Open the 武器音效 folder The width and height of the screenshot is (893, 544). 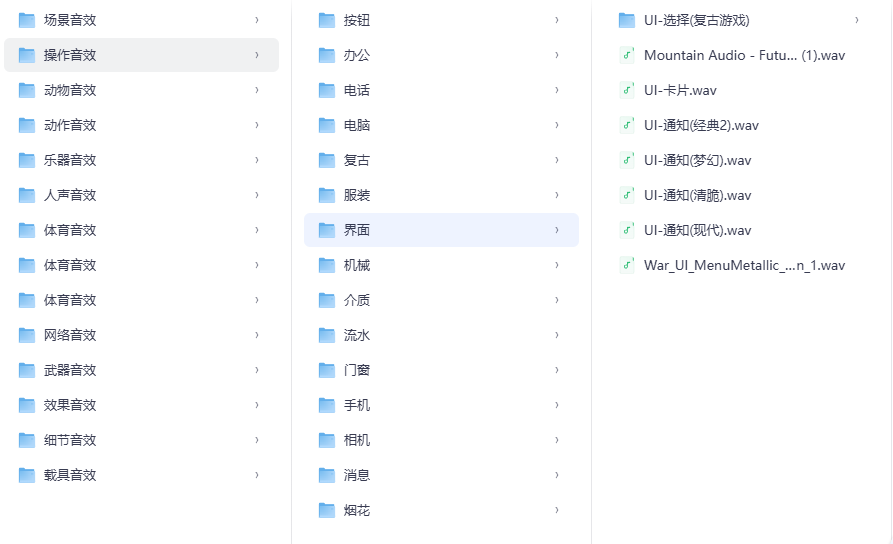70,370
